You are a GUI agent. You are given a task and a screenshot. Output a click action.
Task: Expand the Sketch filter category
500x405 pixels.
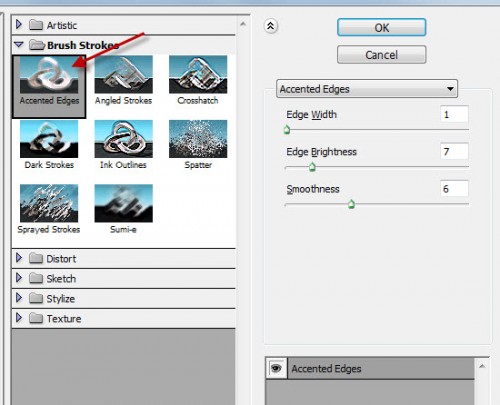click(19, 278)
